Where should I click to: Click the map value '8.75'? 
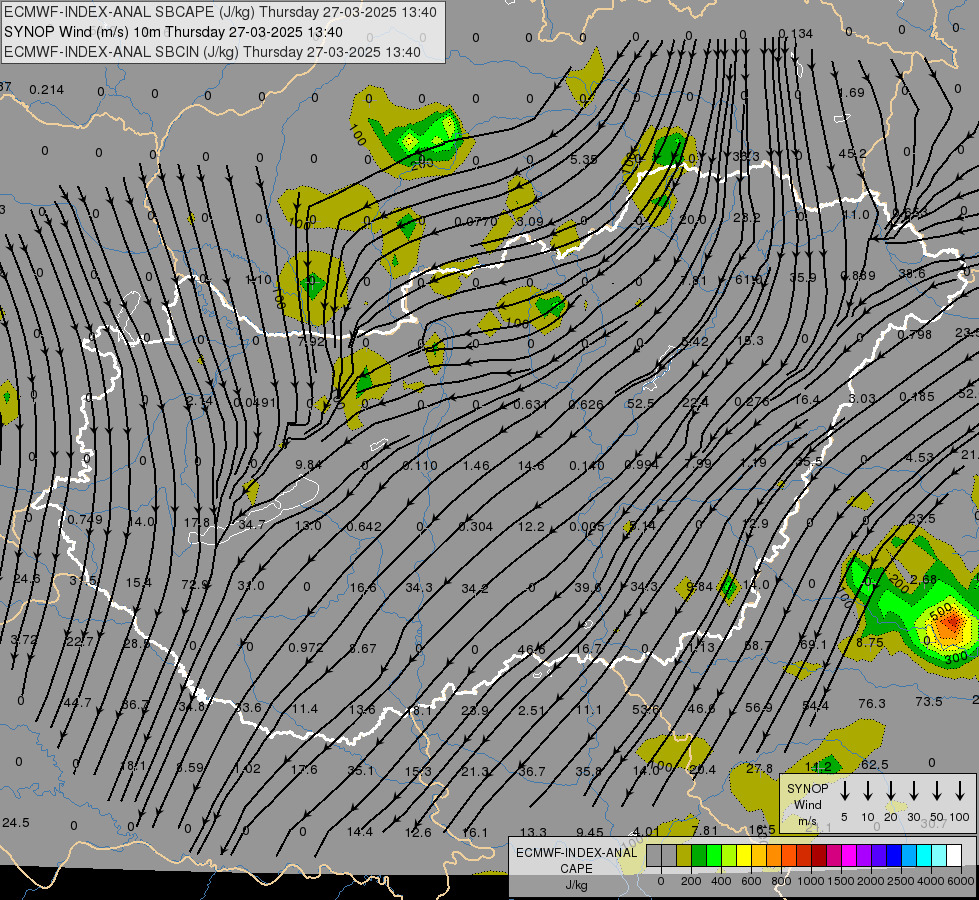870,643
